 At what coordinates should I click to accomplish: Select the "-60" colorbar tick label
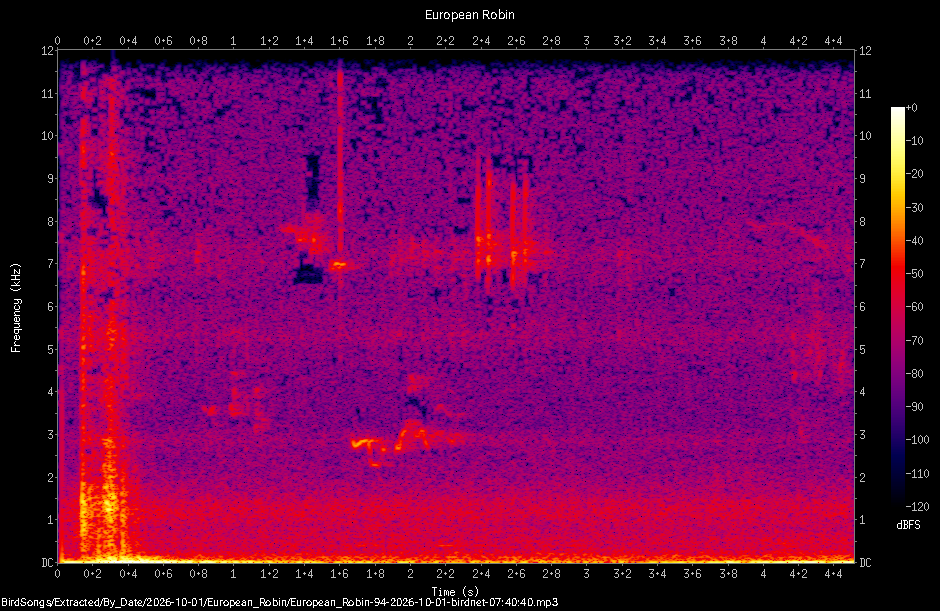click(914, 307)
